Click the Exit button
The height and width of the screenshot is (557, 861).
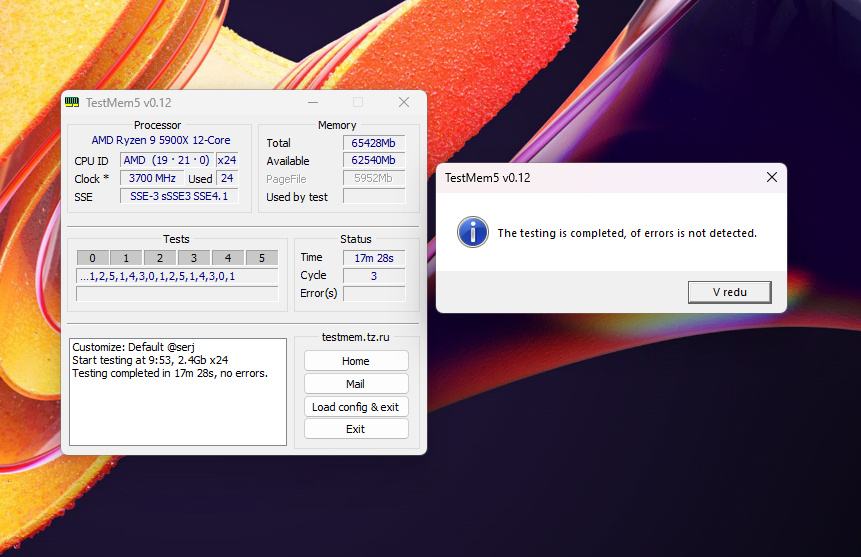pos(356,429)
